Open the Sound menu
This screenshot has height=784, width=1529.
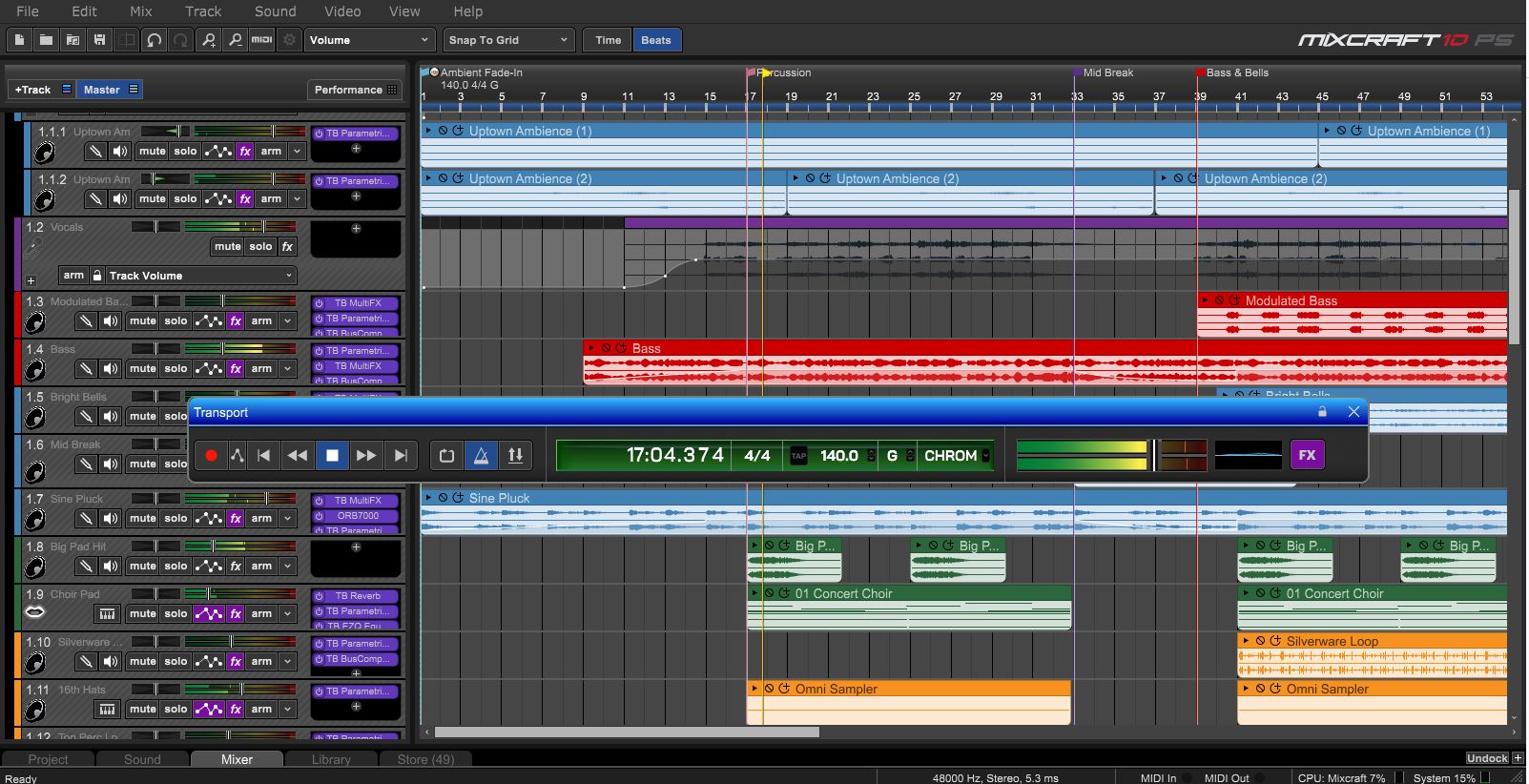pos(276,11)
